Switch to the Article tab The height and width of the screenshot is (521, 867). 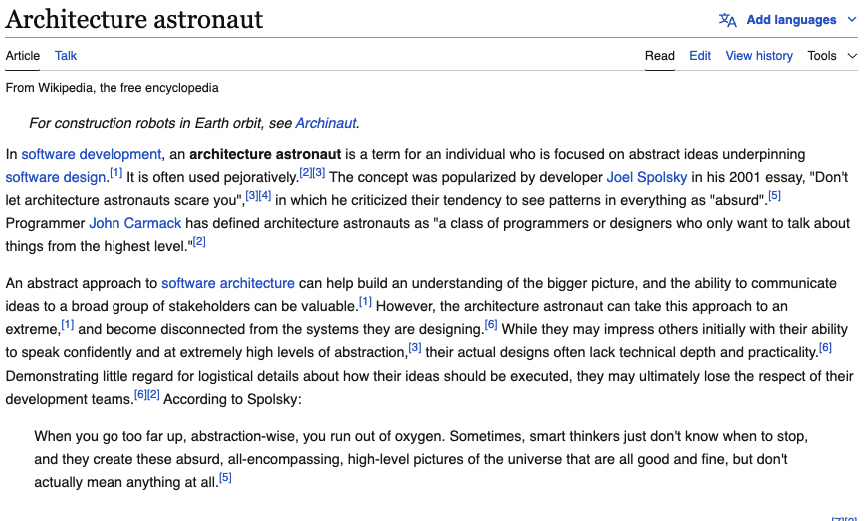(23, 56)
